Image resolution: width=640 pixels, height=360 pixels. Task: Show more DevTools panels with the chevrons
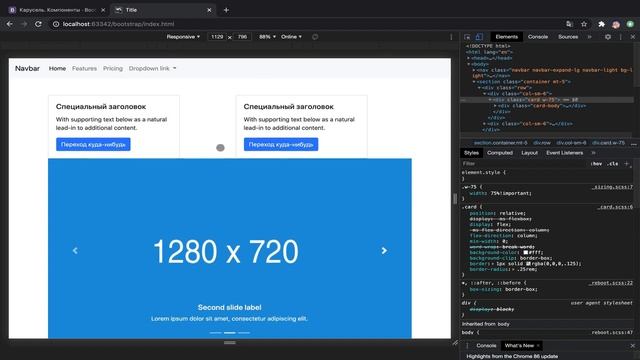pos(589,37)
